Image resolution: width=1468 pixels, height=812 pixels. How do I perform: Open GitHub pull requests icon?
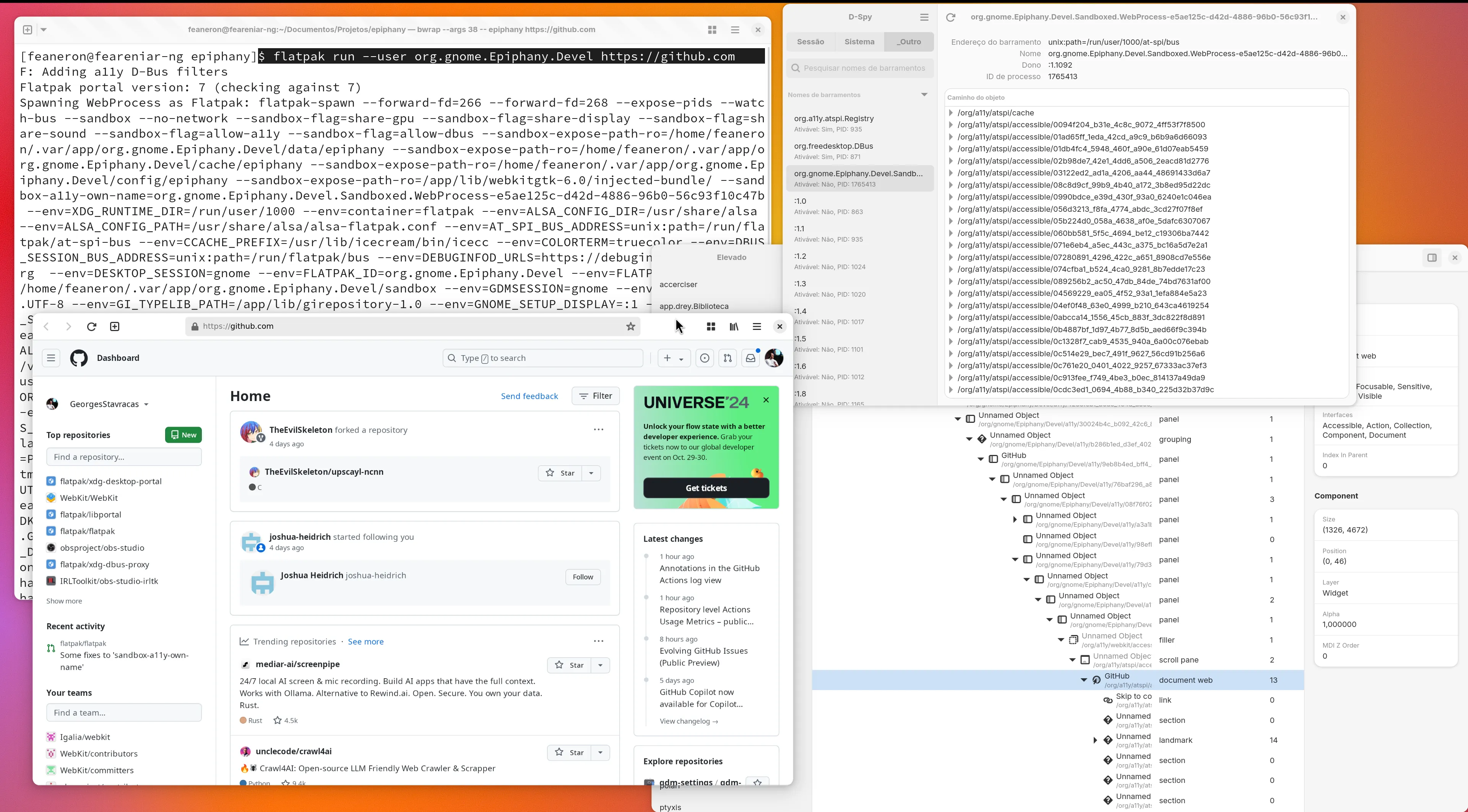[x=728, y=358]
